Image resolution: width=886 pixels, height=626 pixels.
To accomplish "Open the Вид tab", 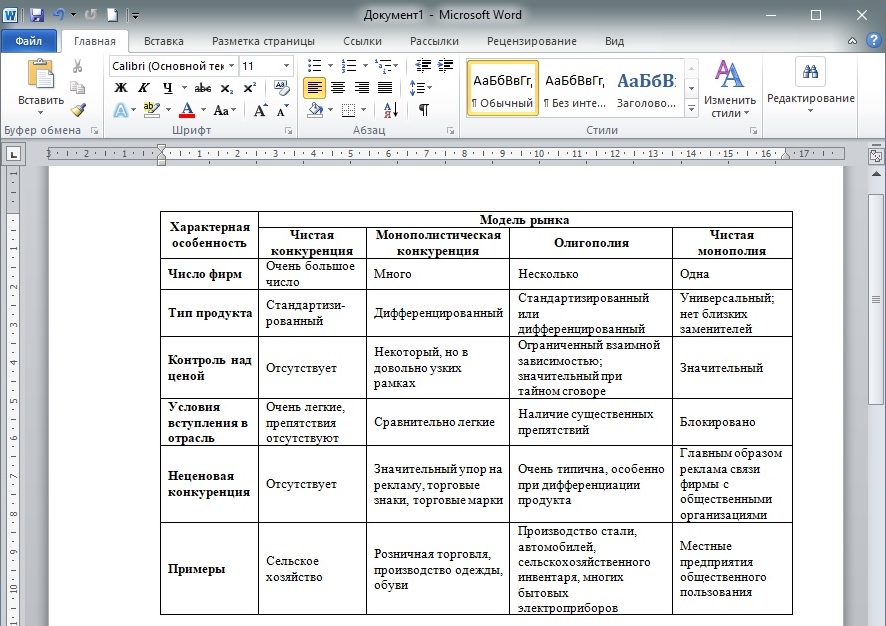I will (614, 41).
